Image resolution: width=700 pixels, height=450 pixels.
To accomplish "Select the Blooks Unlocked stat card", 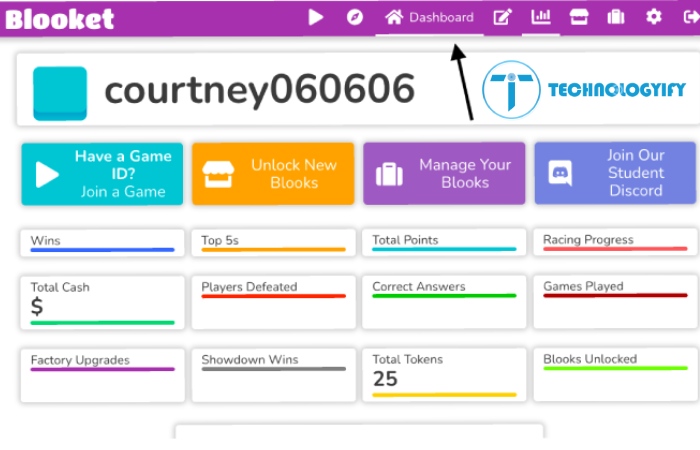I will (x=615, y=374).
